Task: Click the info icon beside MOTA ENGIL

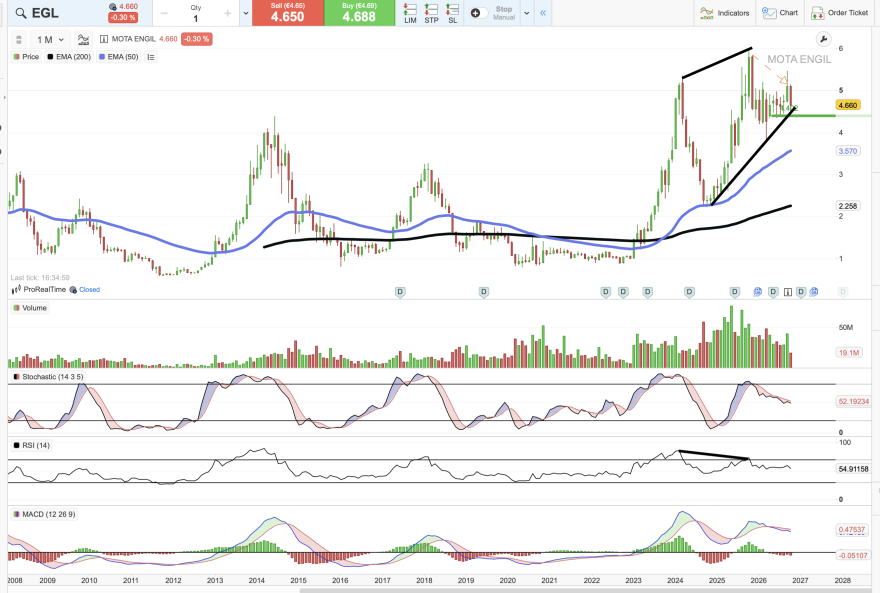Action: coord(104,39)
